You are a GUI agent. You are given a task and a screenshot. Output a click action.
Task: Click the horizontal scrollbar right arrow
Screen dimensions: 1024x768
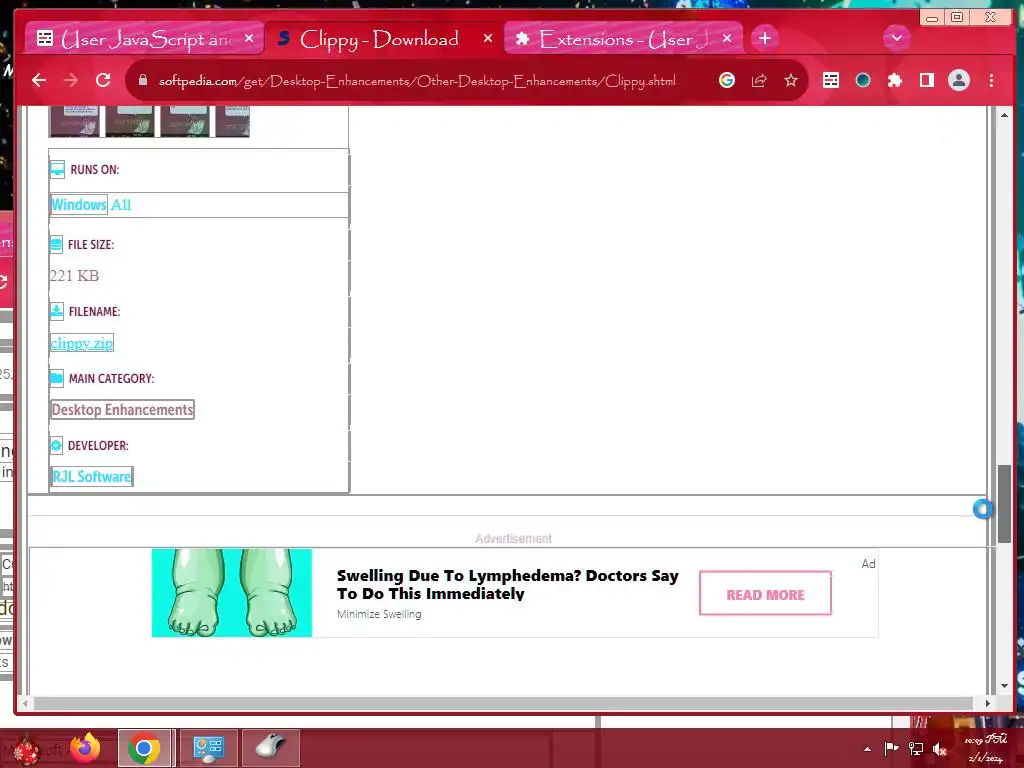[x=987, y=703]
